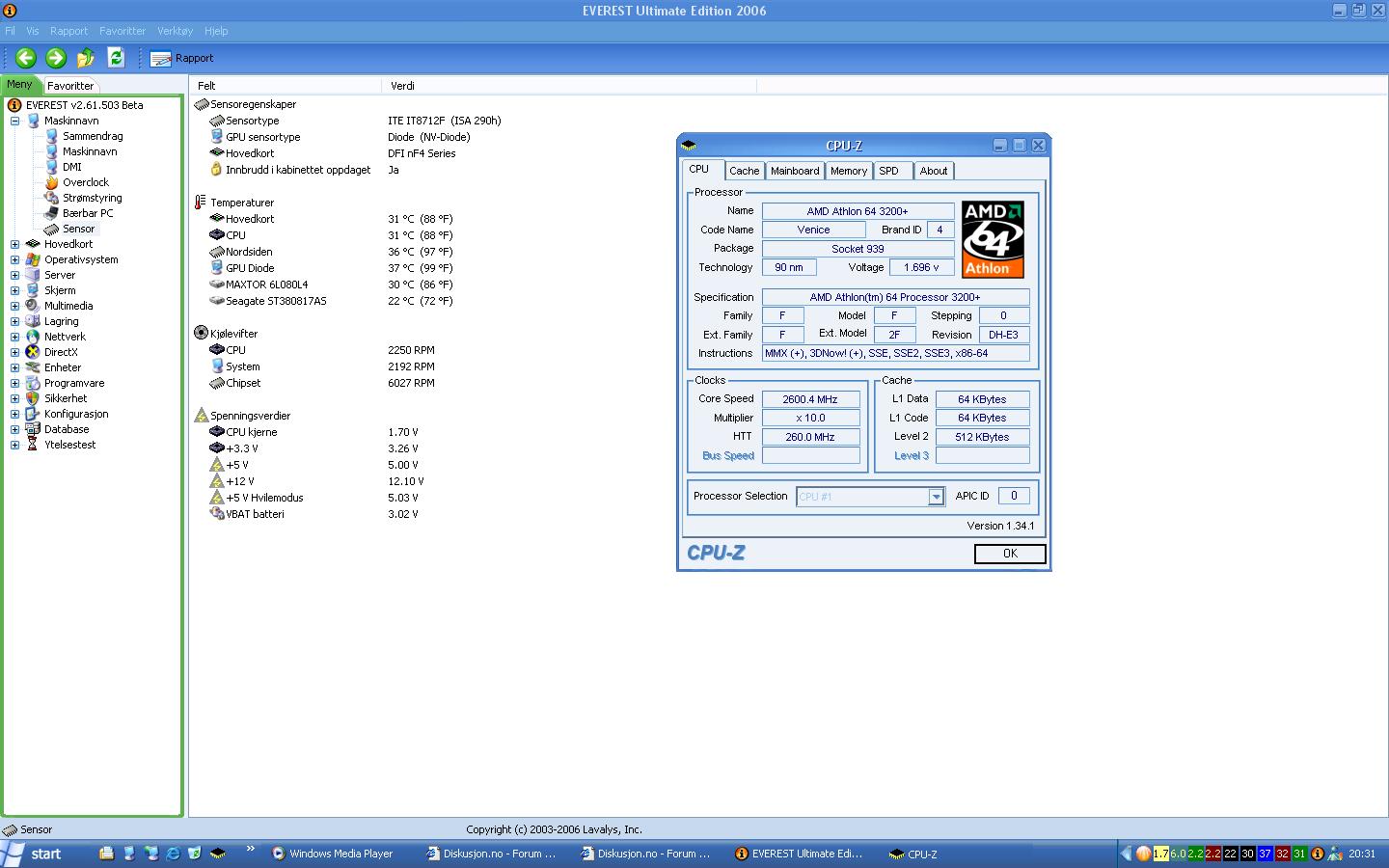The height and width of the screenshot is (868, 1389).
Task: Open the Hjelp menu
Action: (216, 31)
